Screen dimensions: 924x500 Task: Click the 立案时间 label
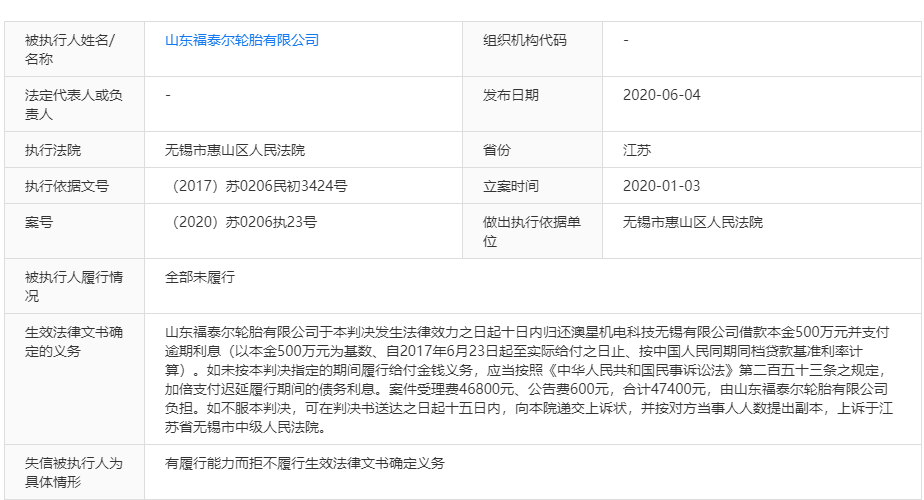tap(510, 186)
